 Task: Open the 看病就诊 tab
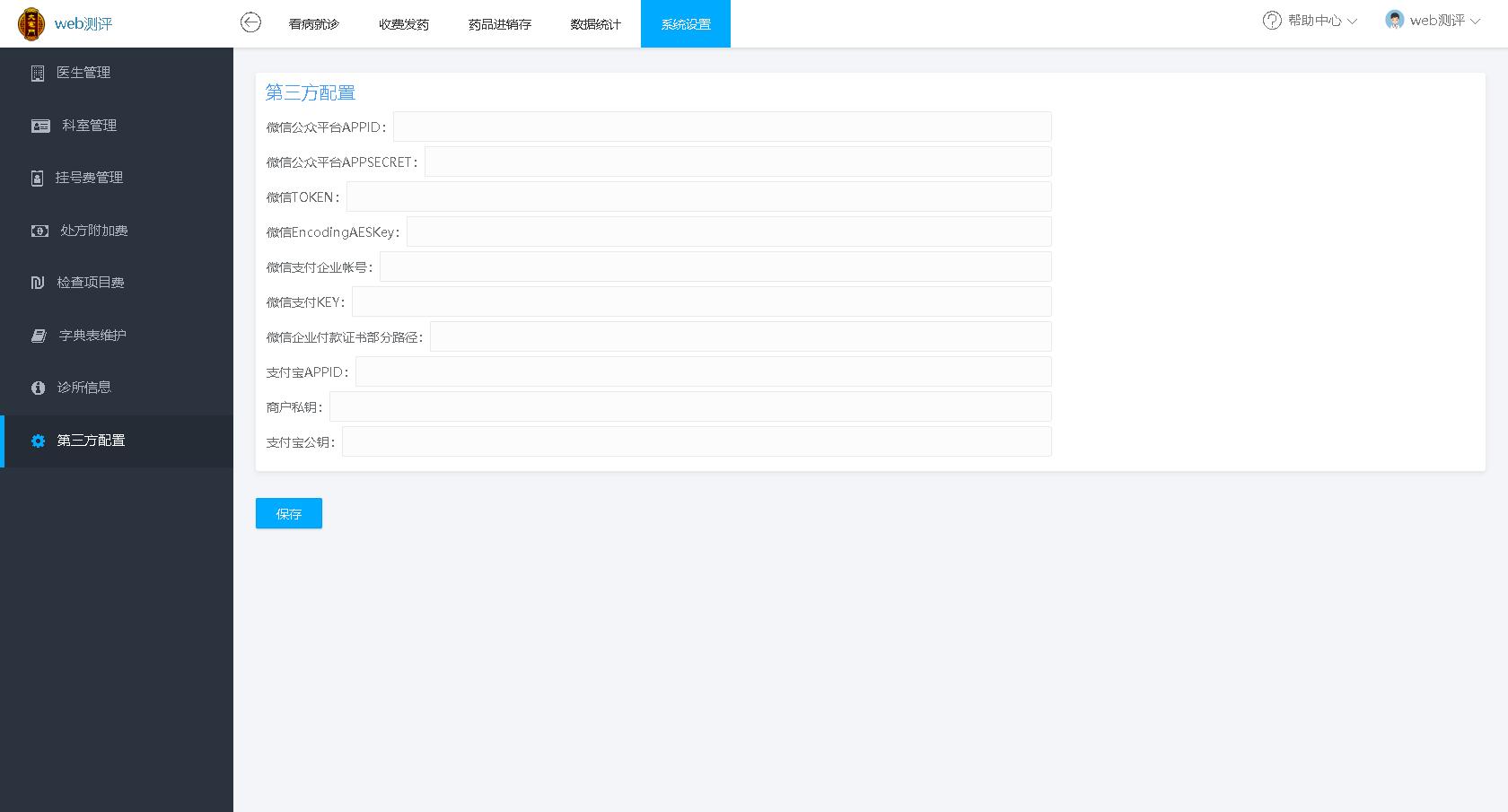point(314,24)
